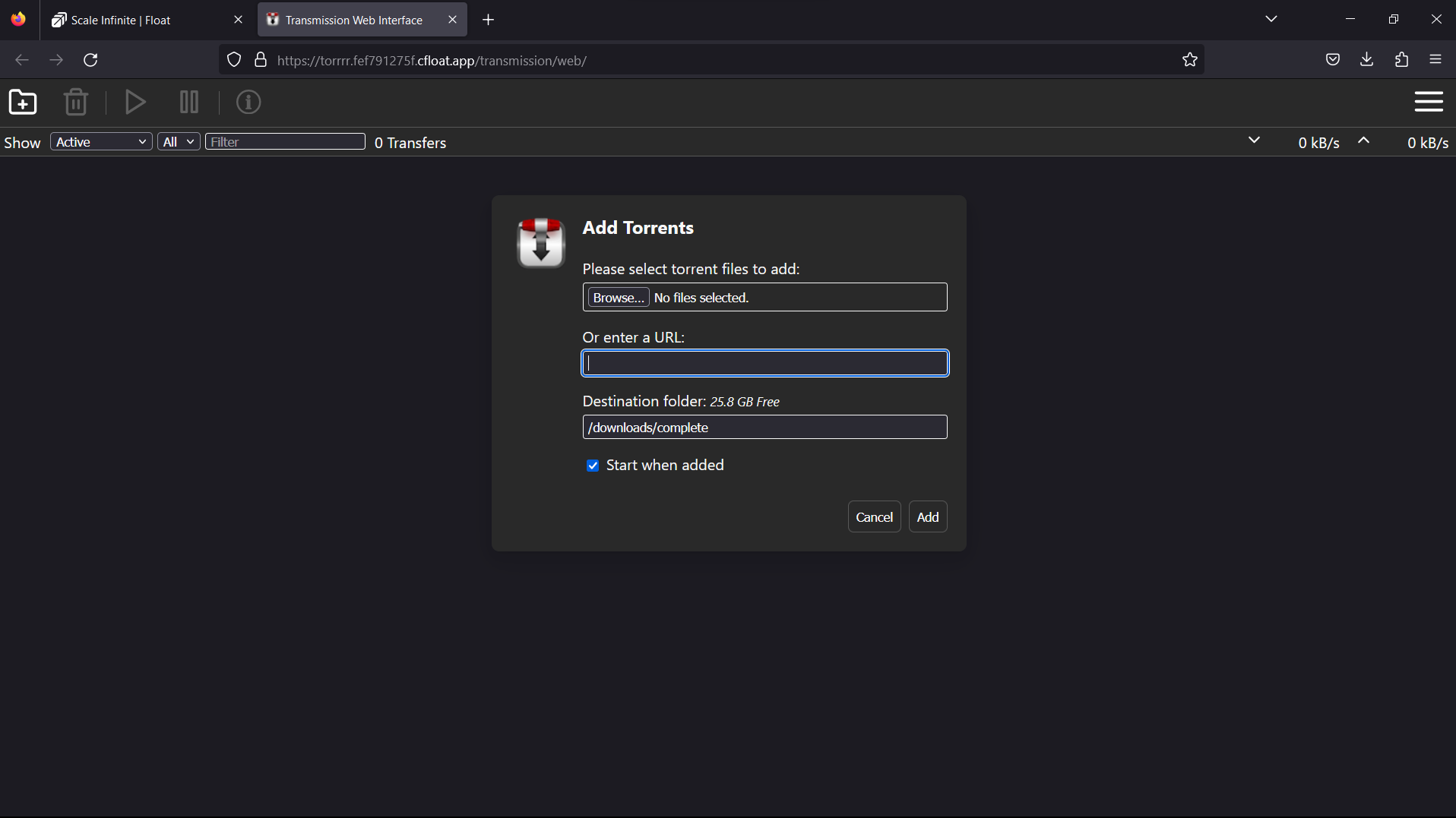Click the remove torrent trash icon
Screen dimensions: 1456x818
coord(76,102)
